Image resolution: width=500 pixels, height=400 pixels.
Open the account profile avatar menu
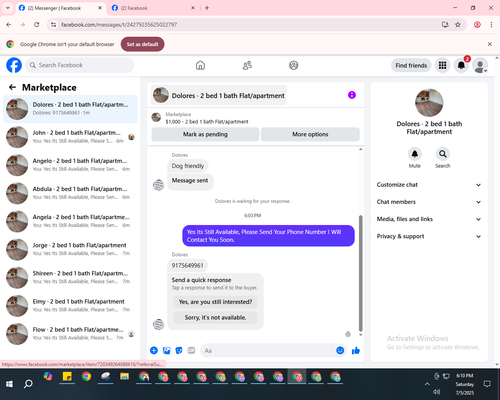pos(480,65)
